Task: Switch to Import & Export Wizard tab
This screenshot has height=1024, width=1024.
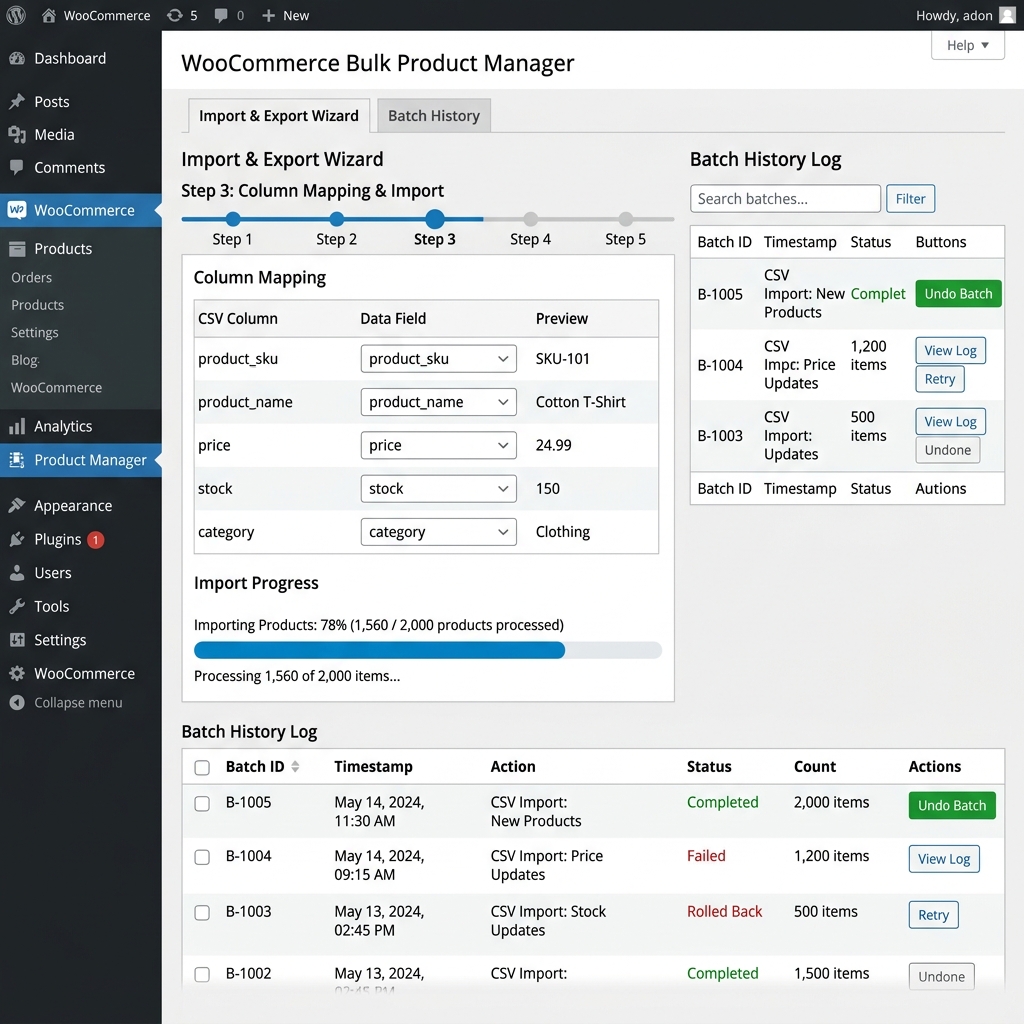Action: (279, 116)
